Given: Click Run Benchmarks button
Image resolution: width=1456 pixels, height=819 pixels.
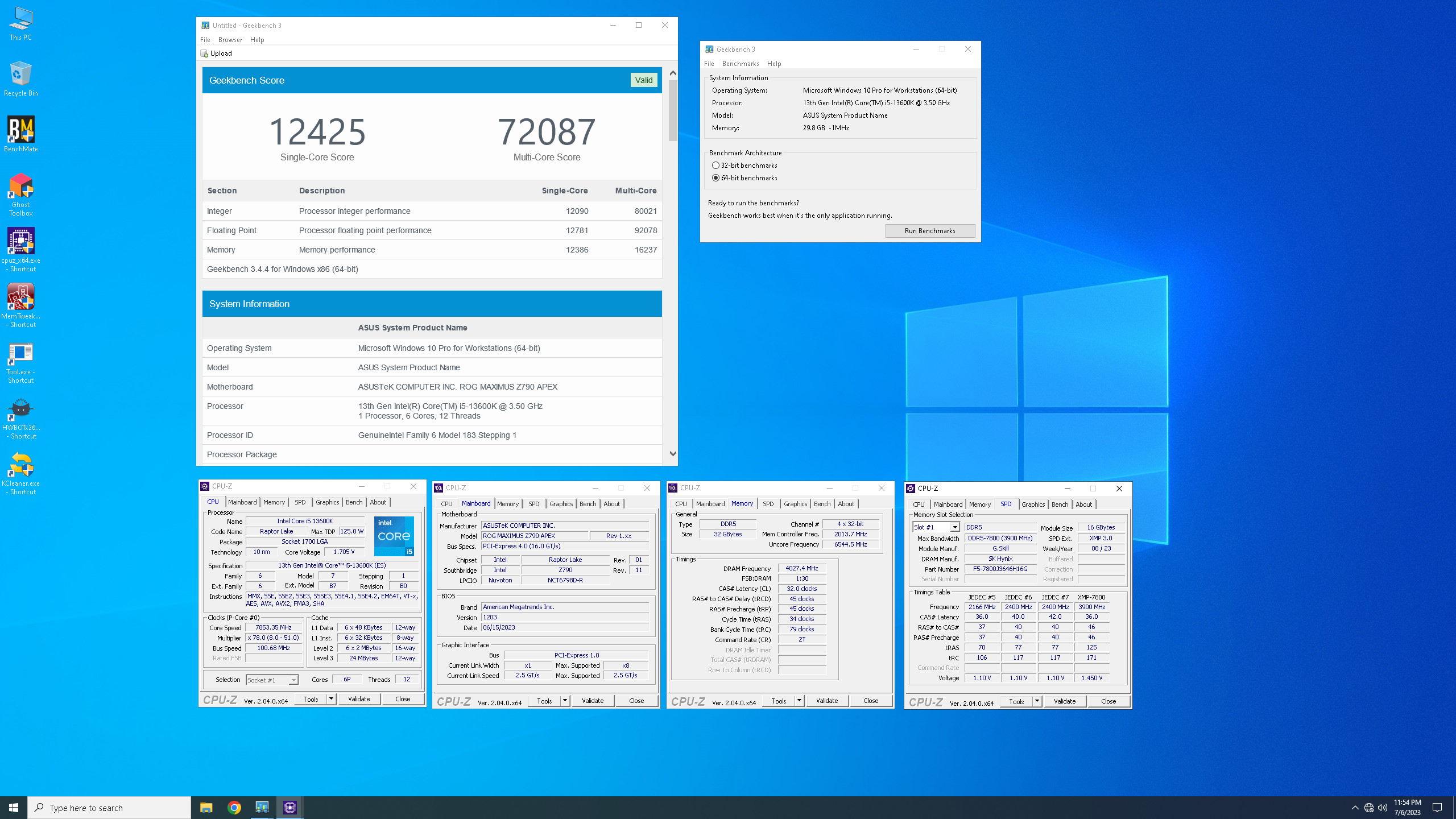Looking at the screenshot, I should tap(930, 231).
